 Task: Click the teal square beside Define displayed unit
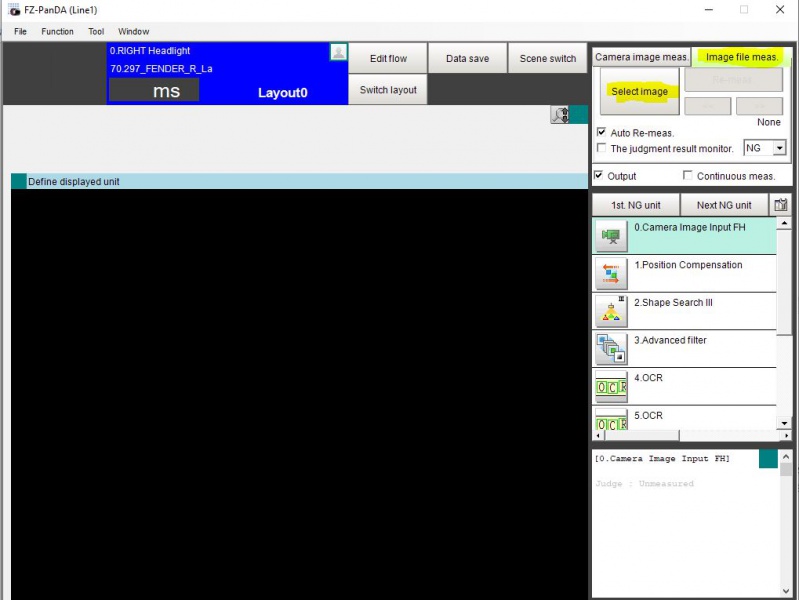[19, 181]
